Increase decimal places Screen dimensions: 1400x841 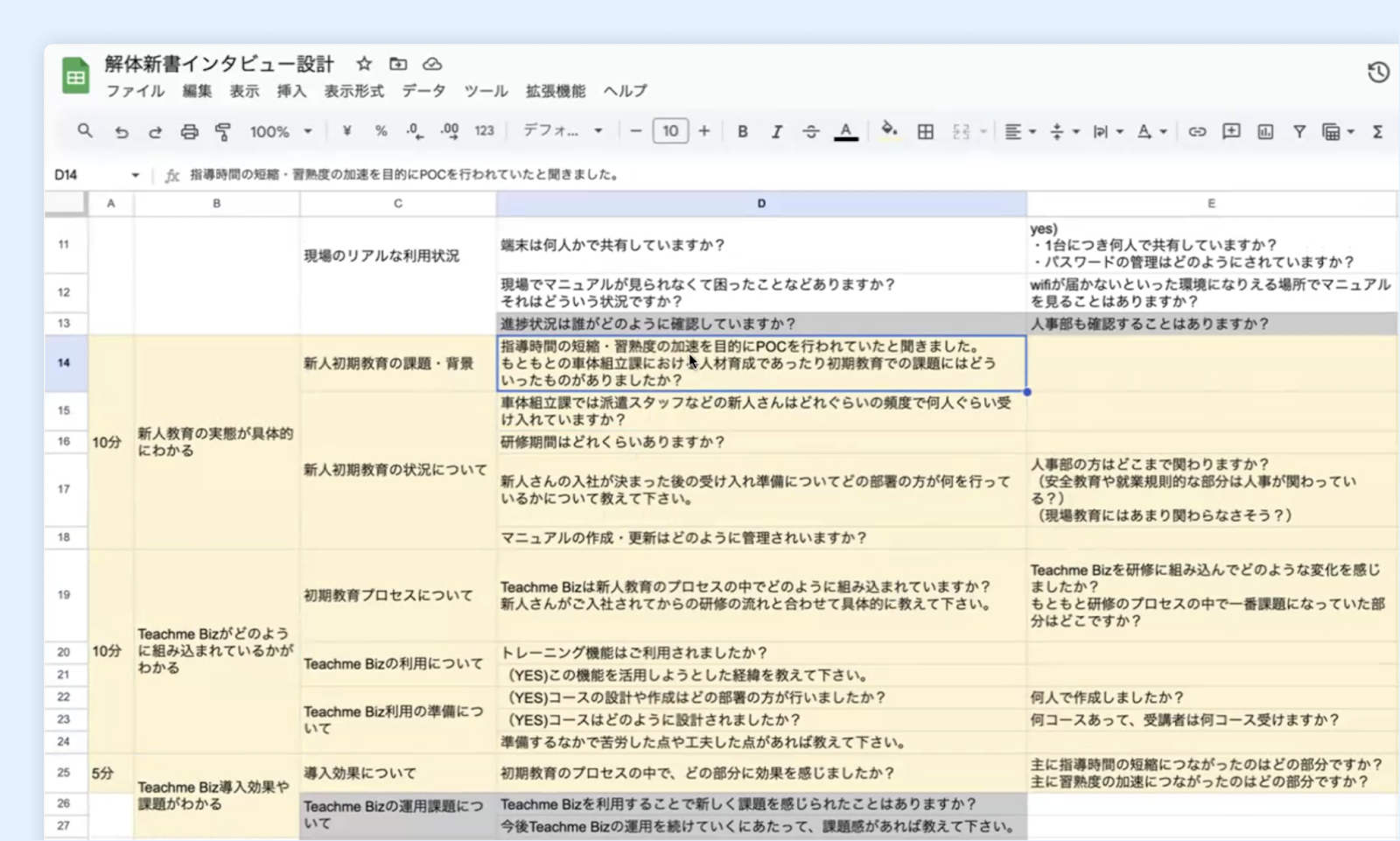[450, 131]
